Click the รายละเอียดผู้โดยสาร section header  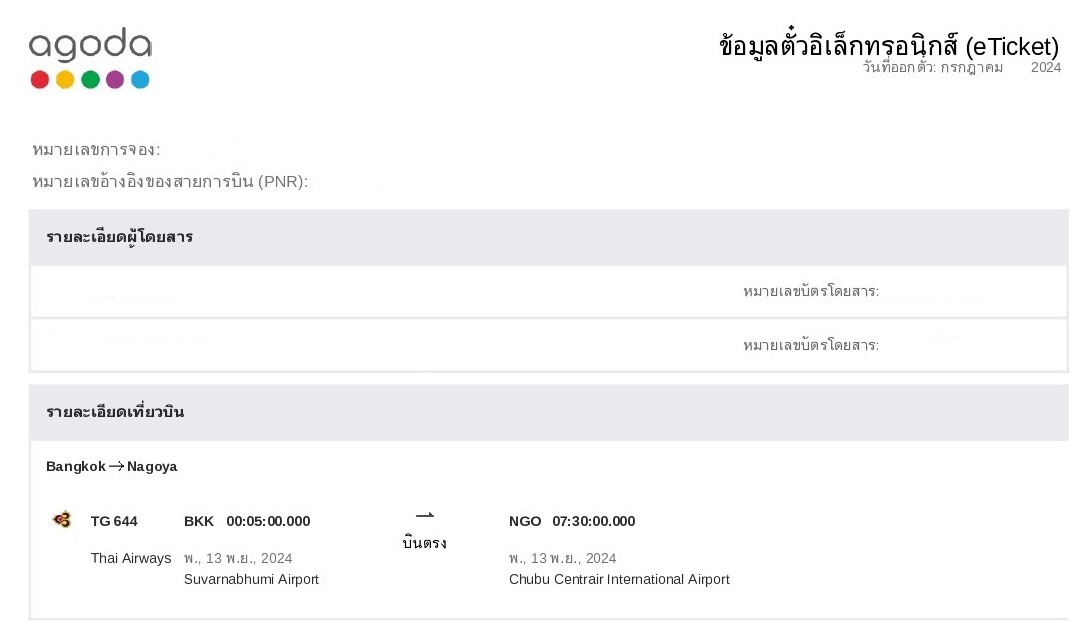click(120, 238)
